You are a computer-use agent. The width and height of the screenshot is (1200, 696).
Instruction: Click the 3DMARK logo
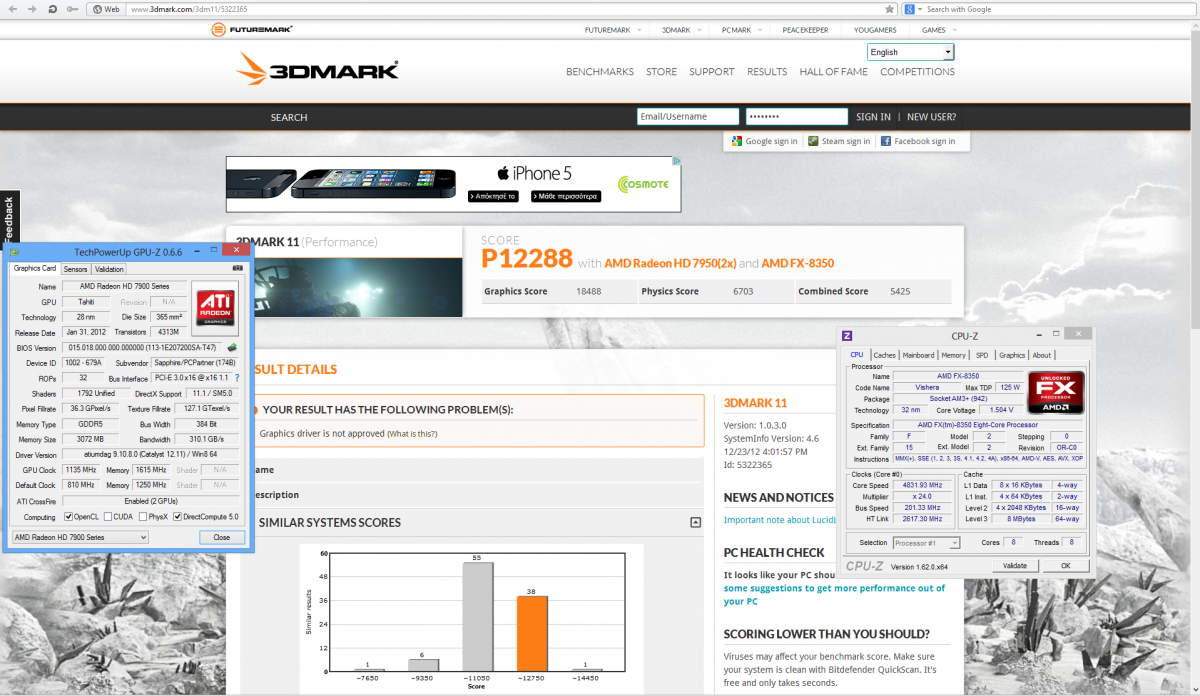(x=318, y=70)
